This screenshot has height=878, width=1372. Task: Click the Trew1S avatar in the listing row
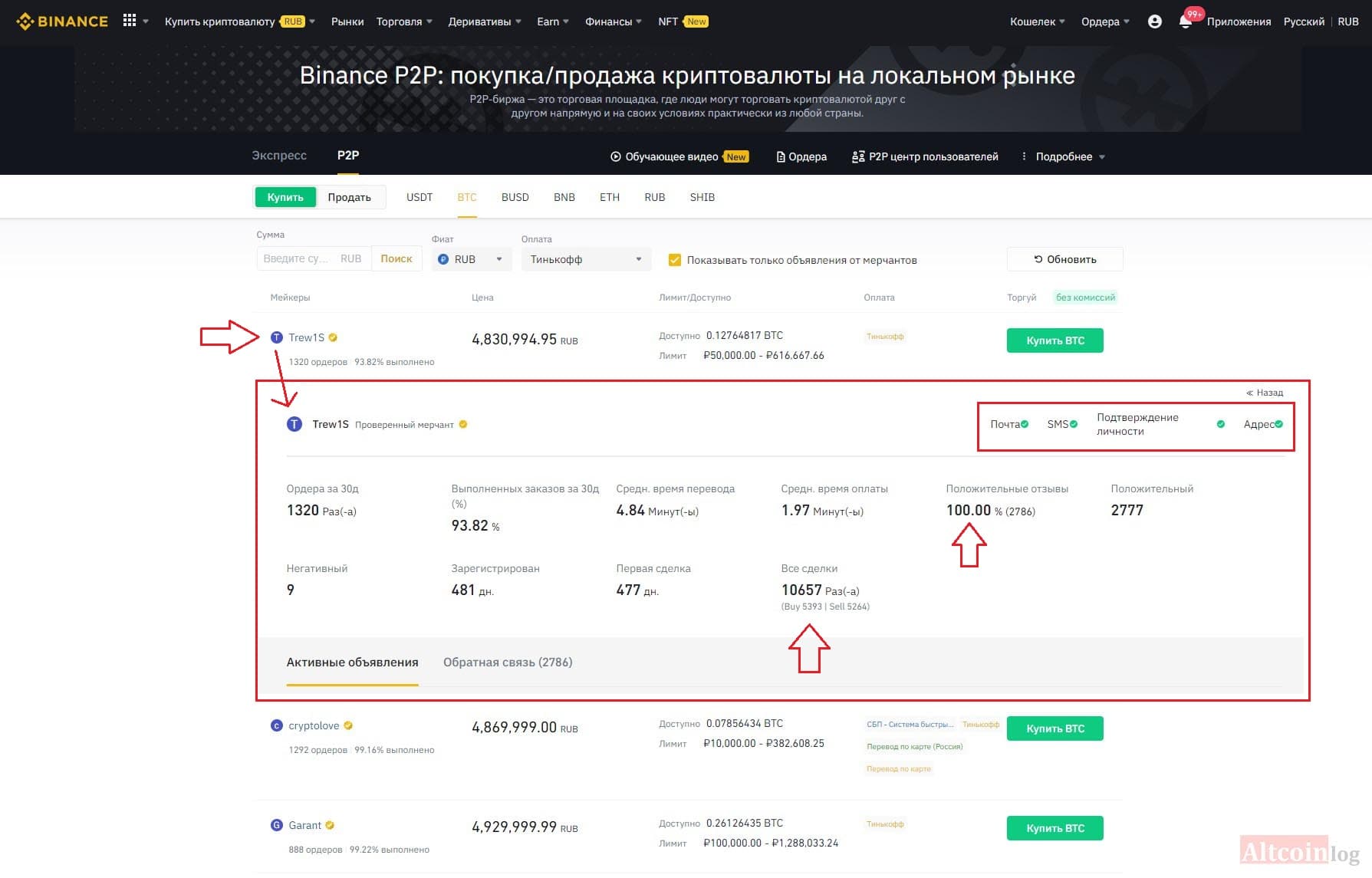277,337
